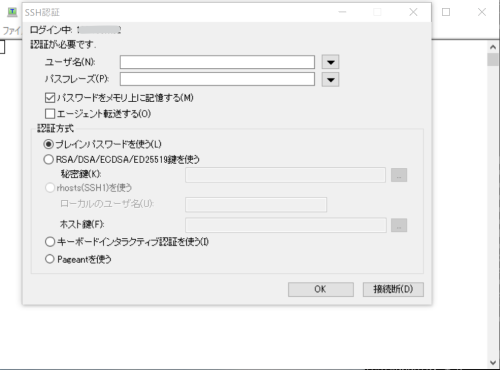Click scroll up arrow in Tera Term window
This screenshot has width=500, height=370.
click(x=493, y=47)
